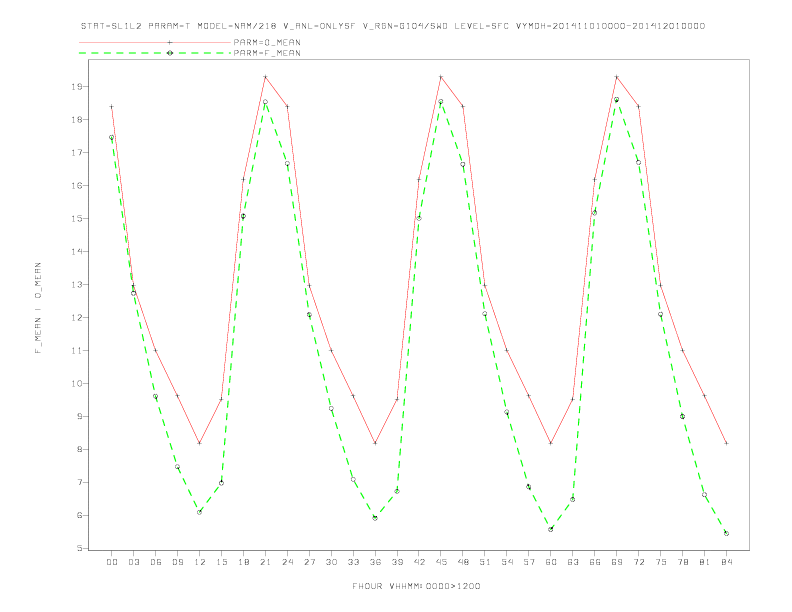The width and height of the screenshot is (792, 612).
Task: Click green F_MEAN circle marker at hour 12
Action: pyautogui.click(x=200, y=512)
